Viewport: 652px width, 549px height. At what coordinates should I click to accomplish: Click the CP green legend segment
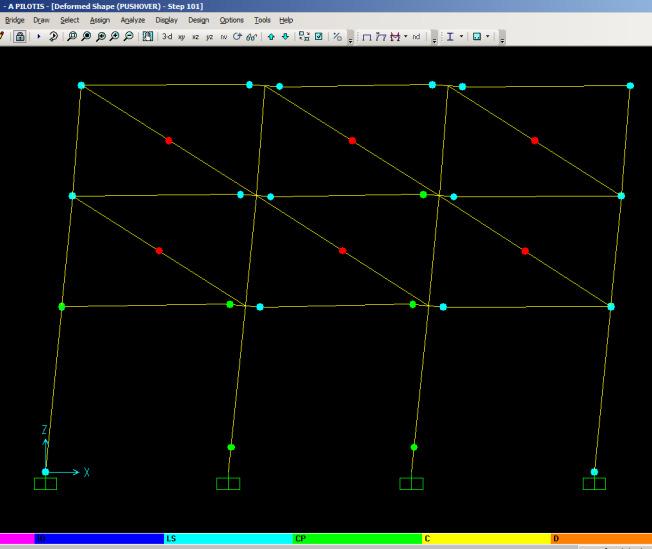(357, 539)
